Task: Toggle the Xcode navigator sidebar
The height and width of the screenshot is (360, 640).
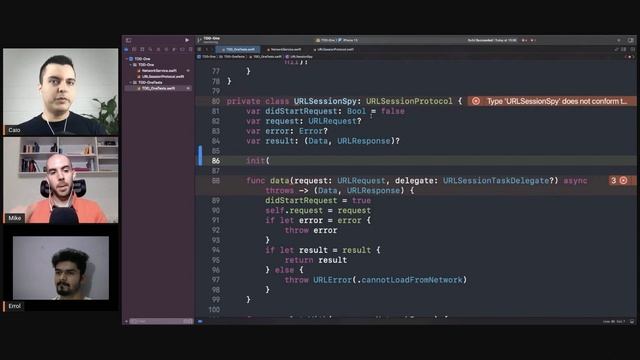Action: pyautogui.click(x=129, y=40)
